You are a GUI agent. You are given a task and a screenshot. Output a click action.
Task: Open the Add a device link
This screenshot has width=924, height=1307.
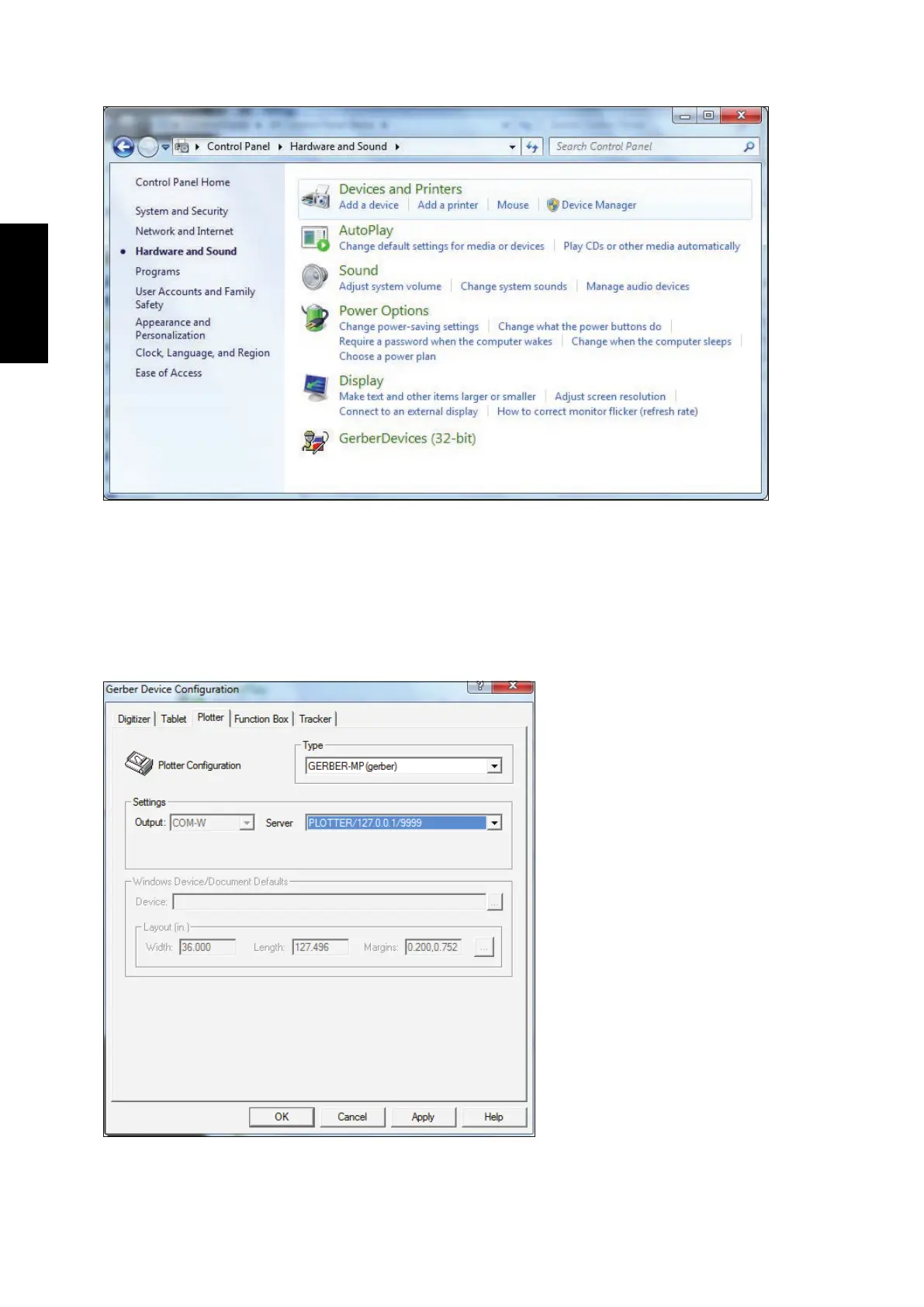(369, 205)
